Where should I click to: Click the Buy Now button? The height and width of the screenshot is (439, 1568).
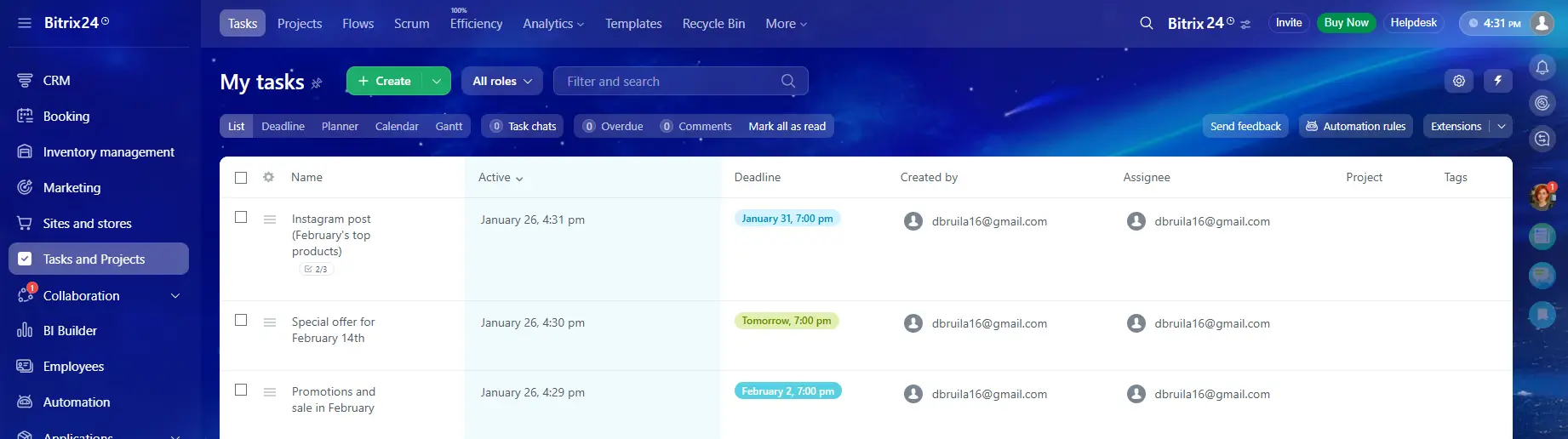[1346, 23]
